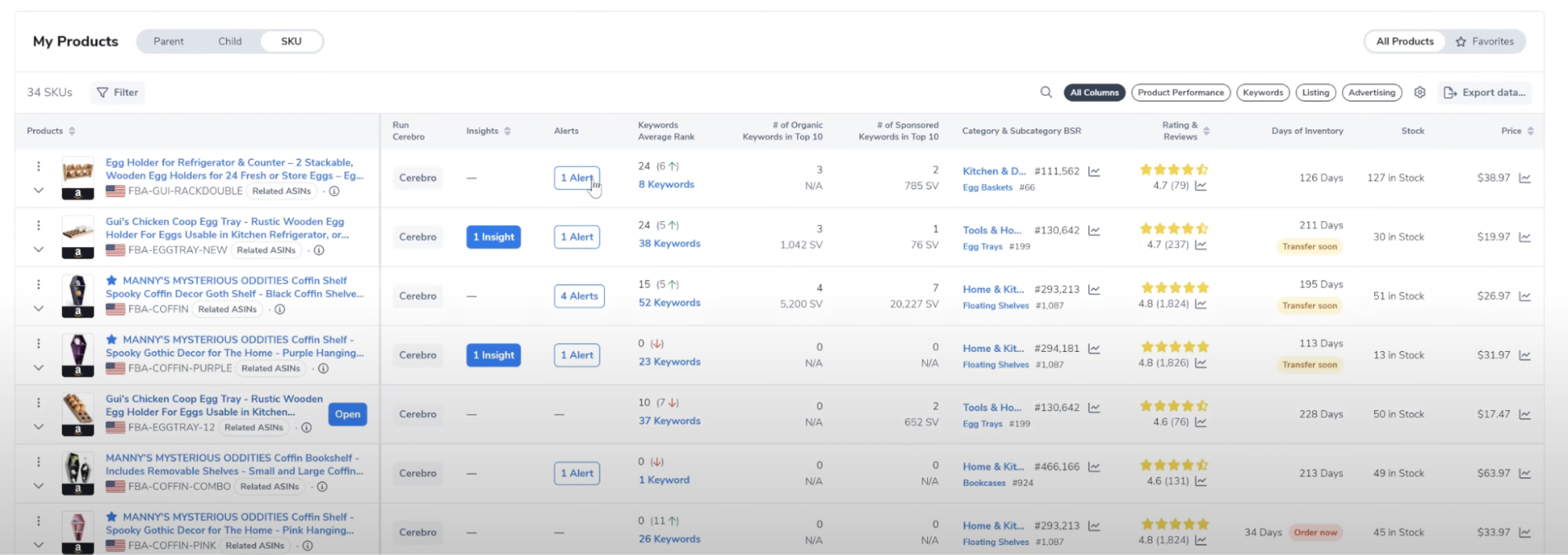Screen dimensions: 1568x555
Task: Click info icon next to FBA-COFFIN Related ASINs
Action: (x=280, y=310)
